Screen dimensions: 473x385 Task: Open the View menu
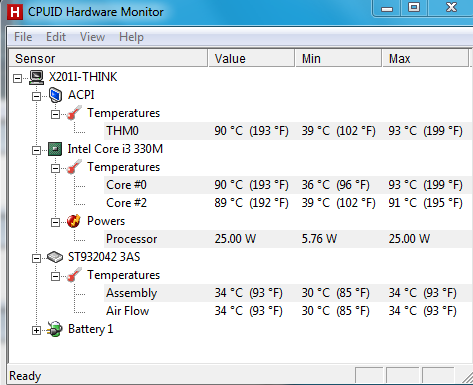tap(92, 37)
